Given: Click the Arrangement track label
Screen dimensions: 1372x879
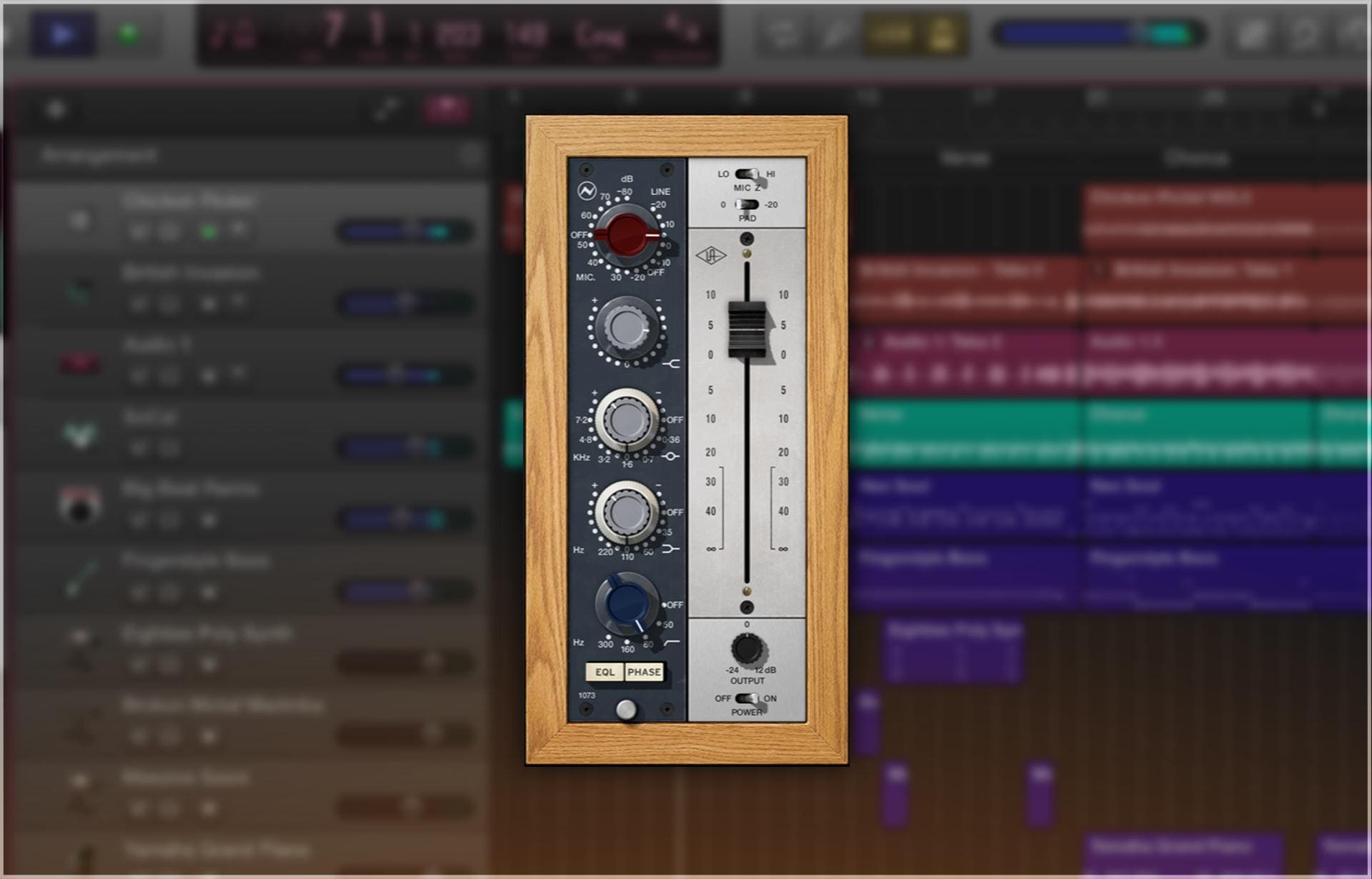Looking at the screenshot, I should (99, 155).
